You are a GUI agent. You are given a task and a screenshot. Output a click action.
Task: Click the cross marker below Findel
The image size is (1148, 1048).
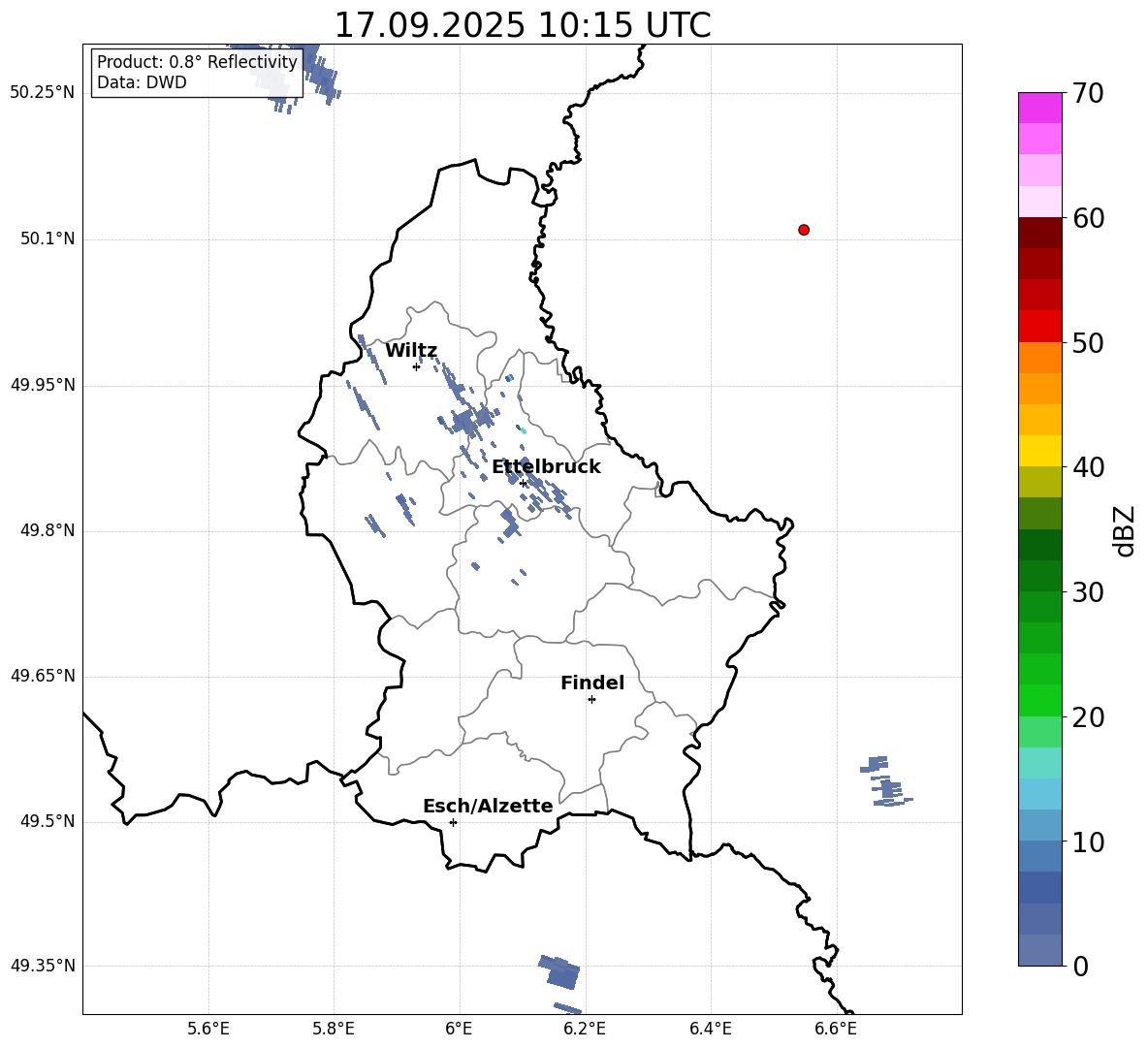[x=591, y=700]
